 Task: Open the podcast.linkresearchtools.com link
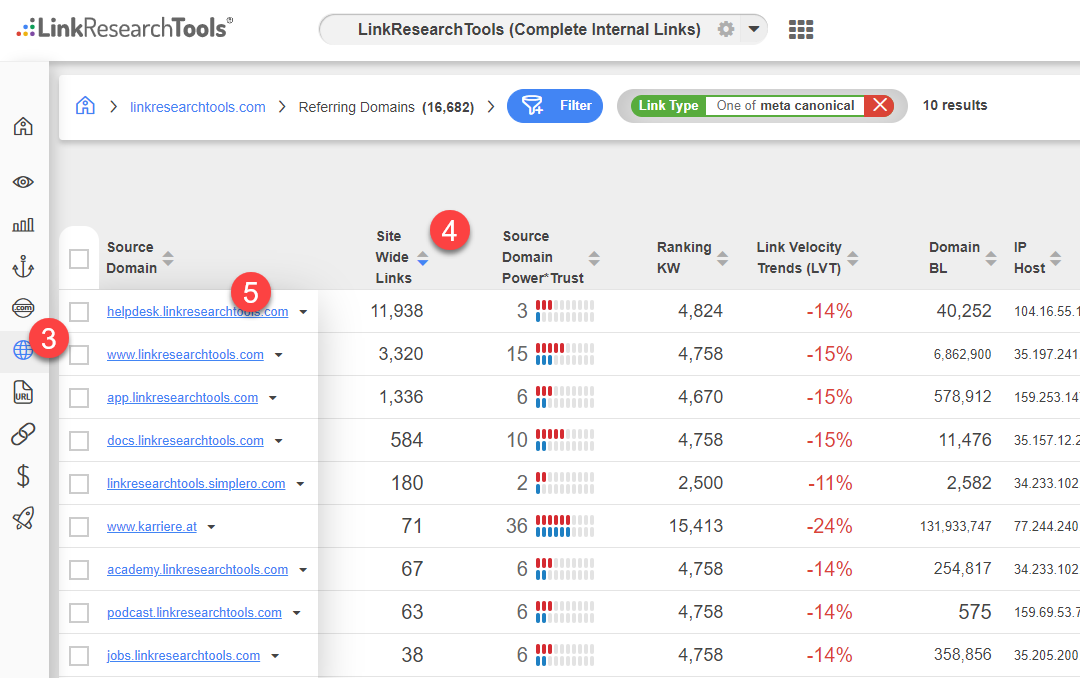tap(194, 612)
